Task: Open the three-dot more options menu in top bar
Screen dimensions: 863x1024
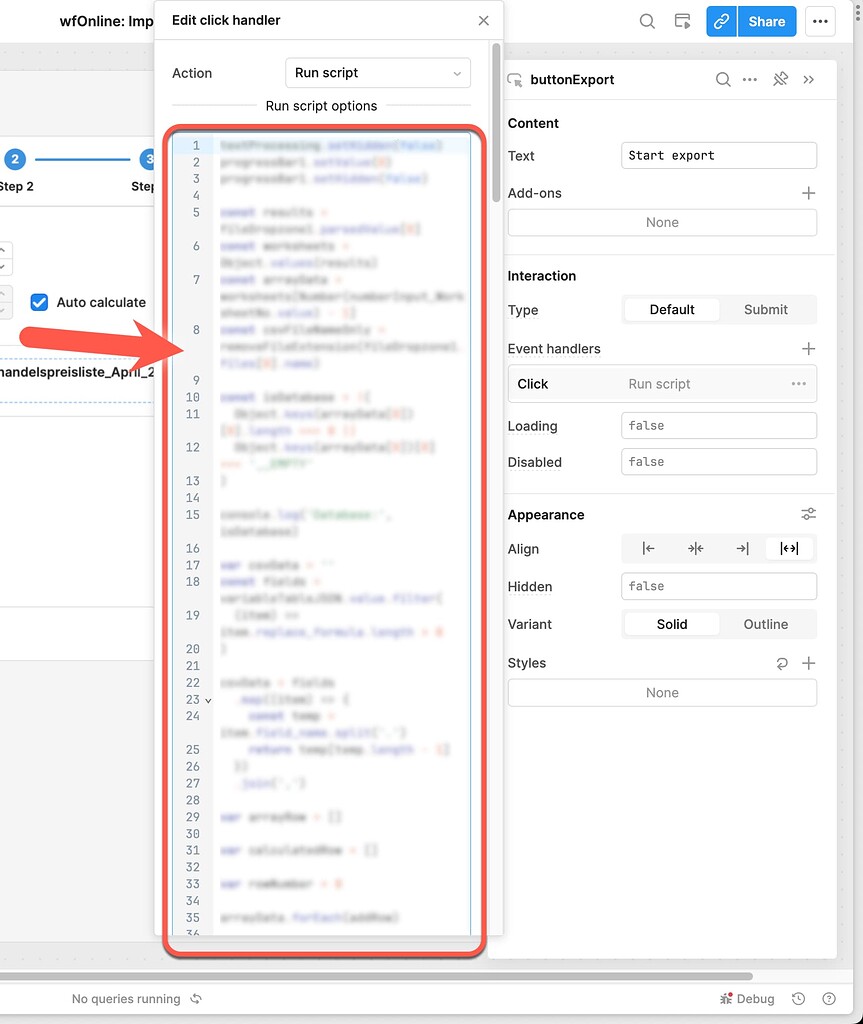Action: click(x=820, y=21)
